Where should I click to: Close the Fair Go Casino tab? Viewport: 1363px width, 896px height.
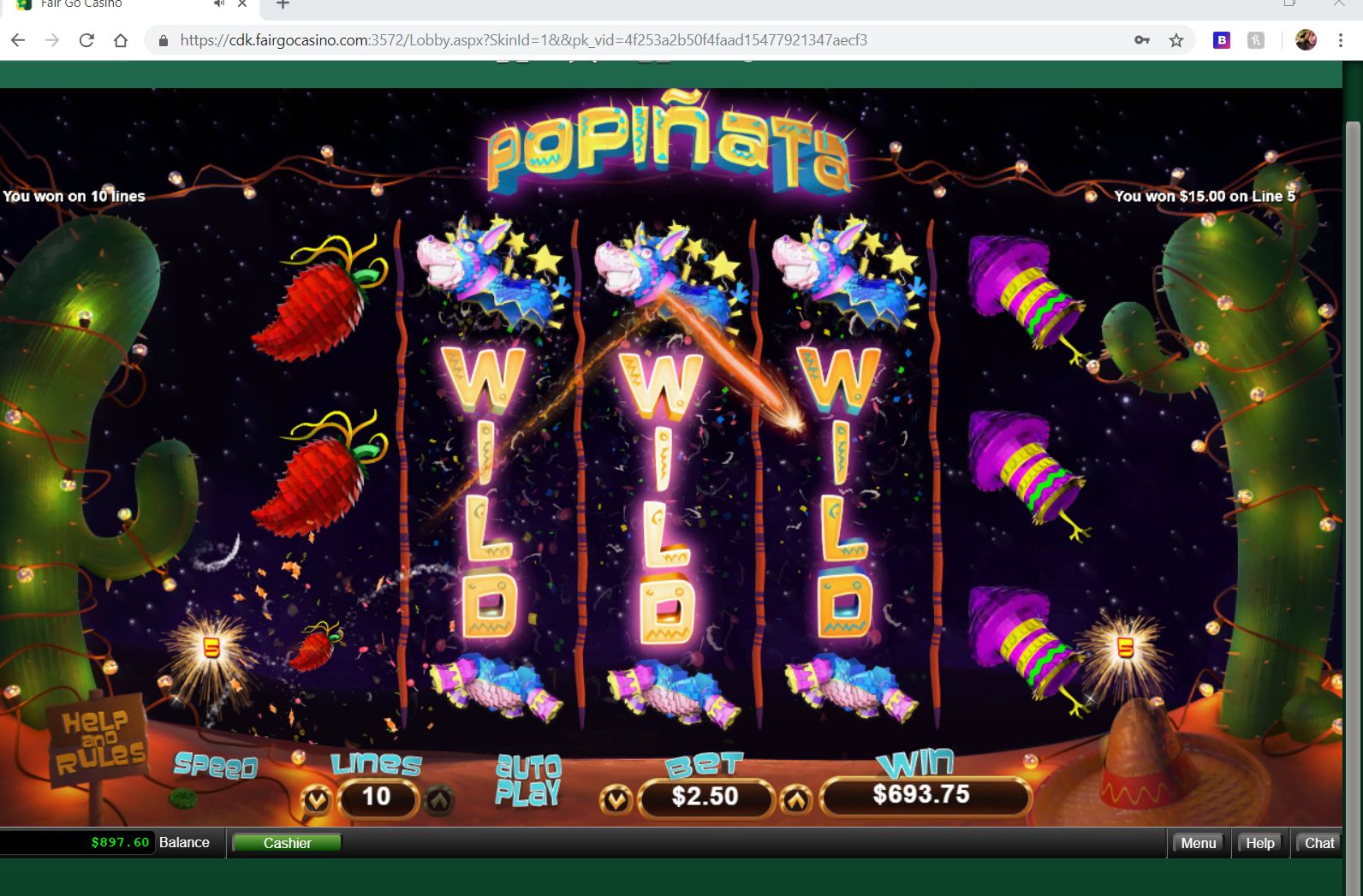242,4
